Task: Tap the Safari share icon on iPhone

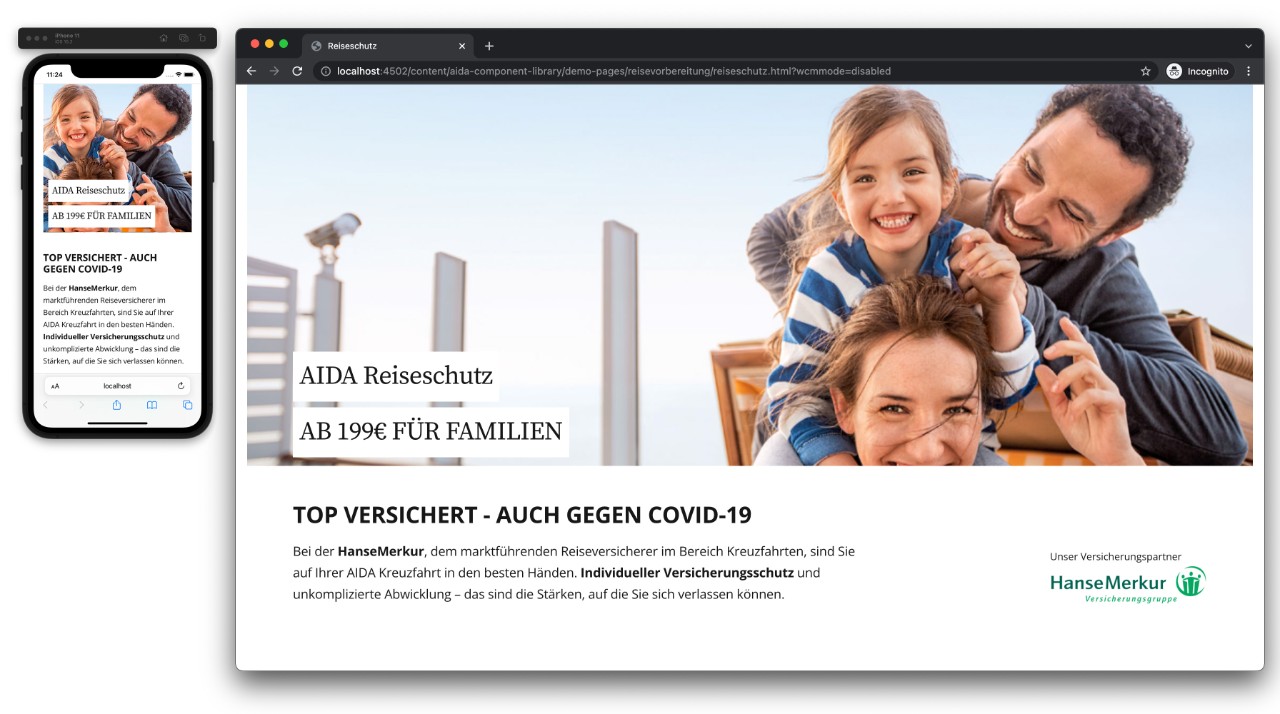Action: pyautogui.click(x=117, y=405)
